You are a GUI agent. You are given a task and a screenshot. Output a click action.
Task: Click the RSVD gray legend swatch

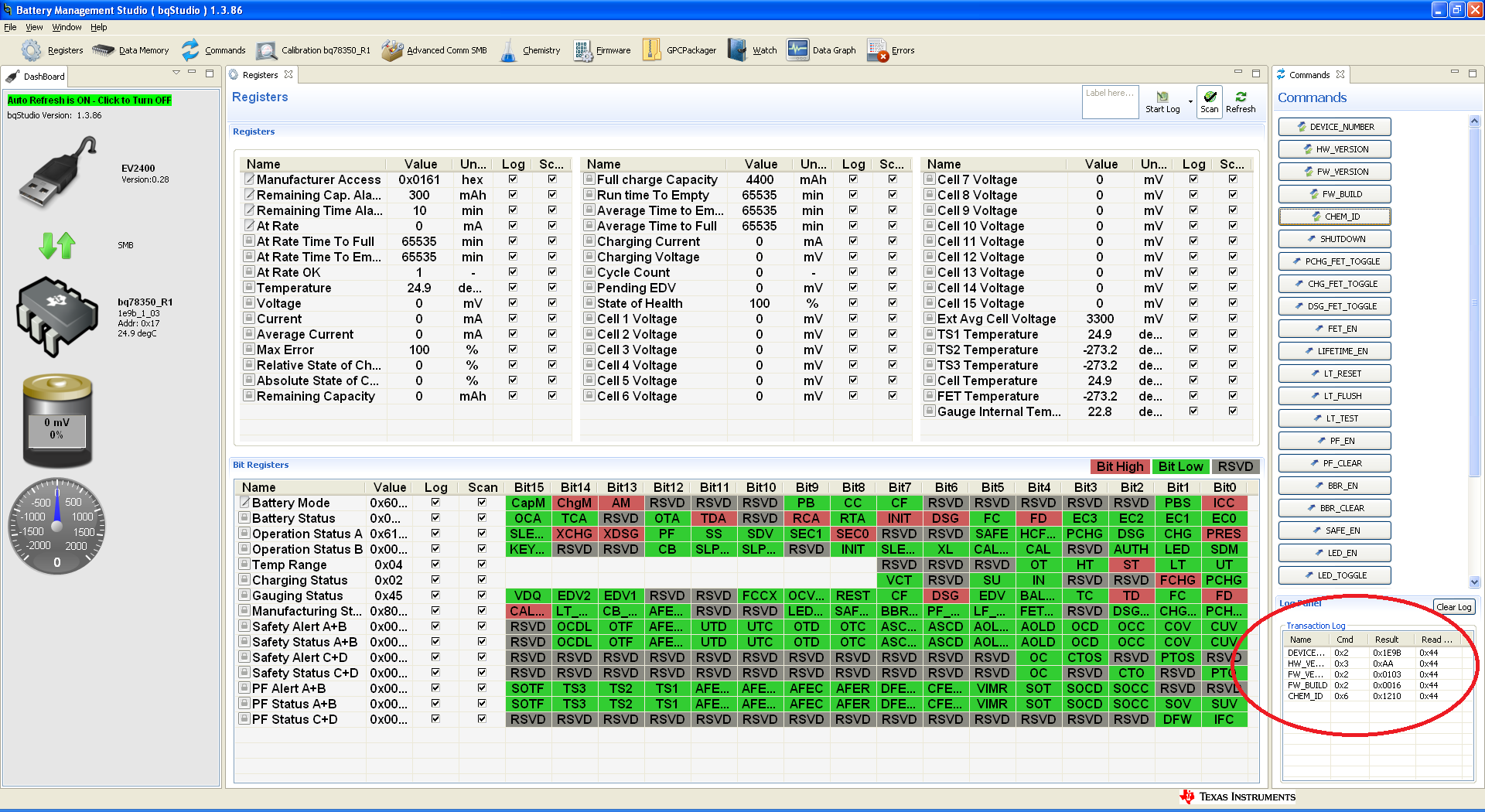1235,466
